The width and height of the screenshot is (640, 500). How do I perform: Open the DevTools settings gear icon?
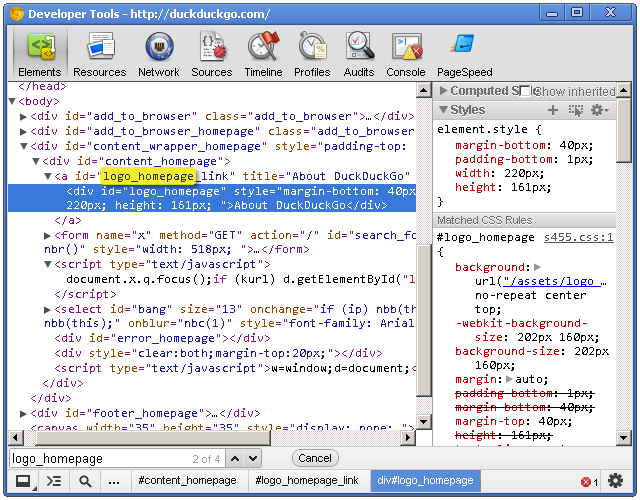click(616, 481)
